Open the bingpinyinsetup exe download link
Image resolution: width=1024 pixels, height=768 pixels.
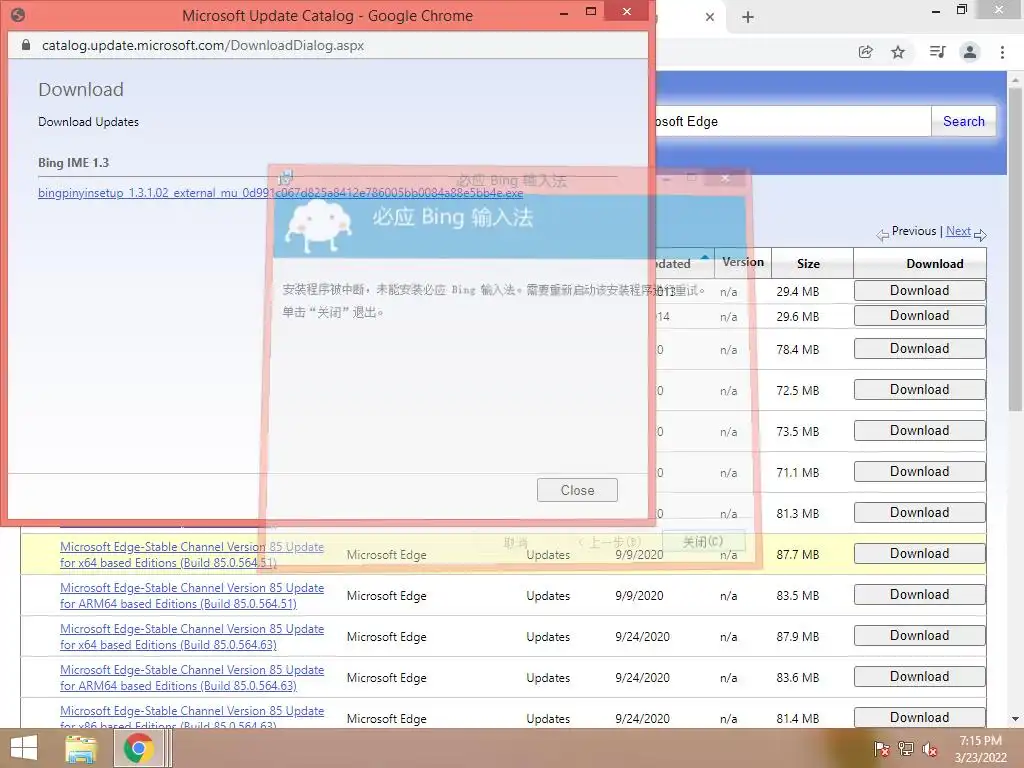point(280,193)
